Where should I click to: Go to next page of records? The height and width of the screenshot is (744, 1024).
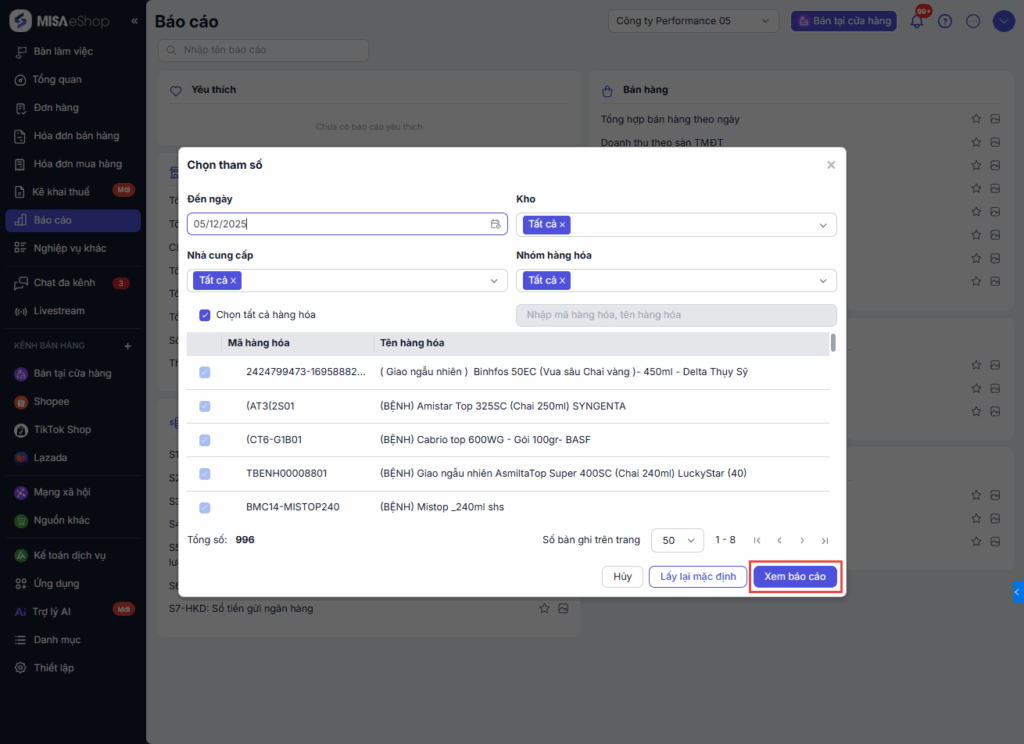[802, 540]
